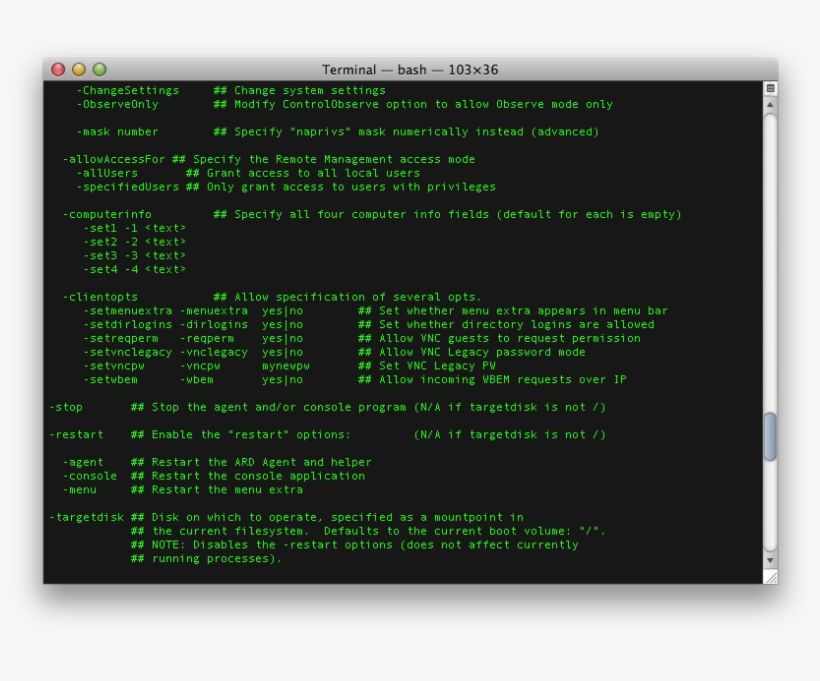
Task: Click the '-setreqperm' option text
Action: click(x=121, y=338)
